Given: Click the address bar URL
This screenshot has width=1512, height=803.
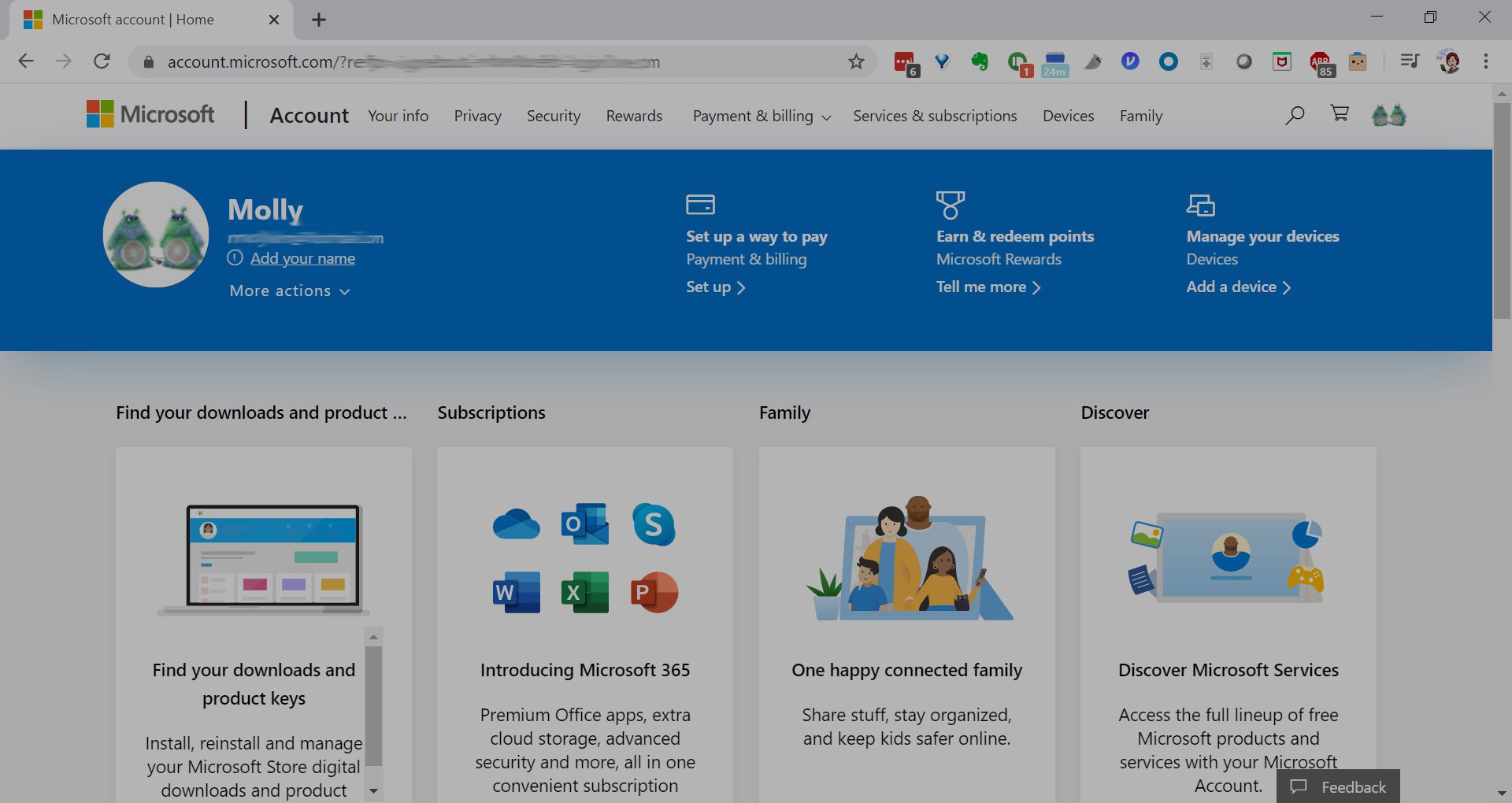Looking at the screenshot, I should 413,61.
